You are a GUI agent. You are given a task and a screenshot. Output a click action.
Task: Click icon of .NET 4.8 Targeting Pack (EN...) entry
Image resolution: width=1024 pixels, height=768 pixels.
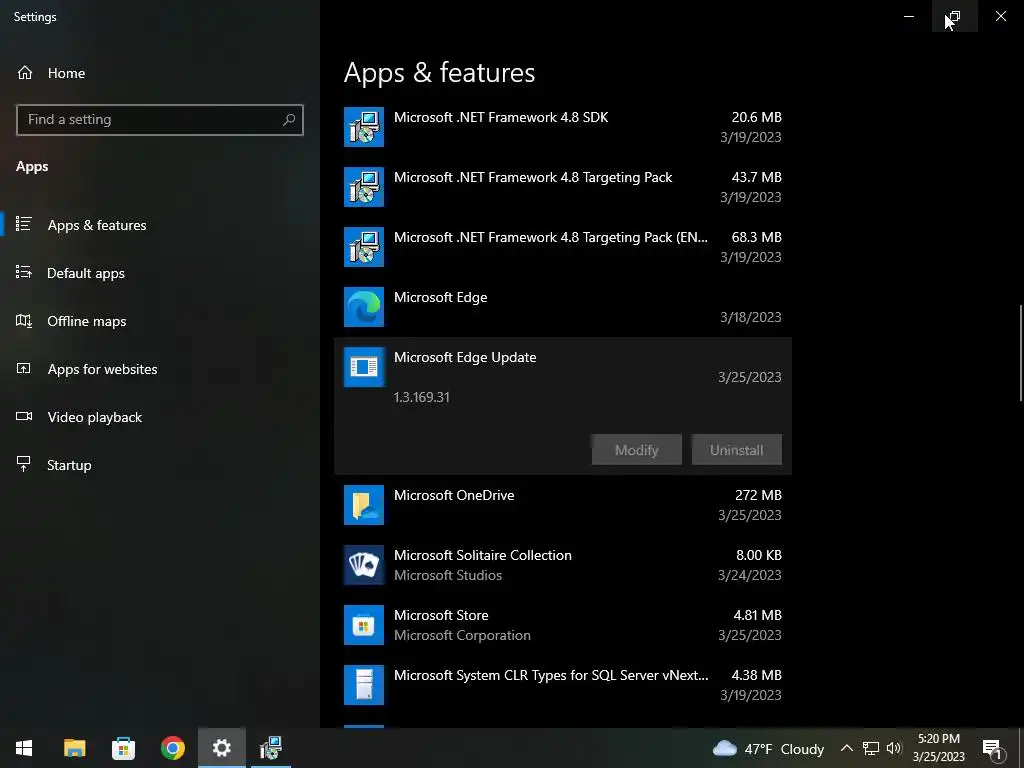pyautogui.click(x=364, y=247)
